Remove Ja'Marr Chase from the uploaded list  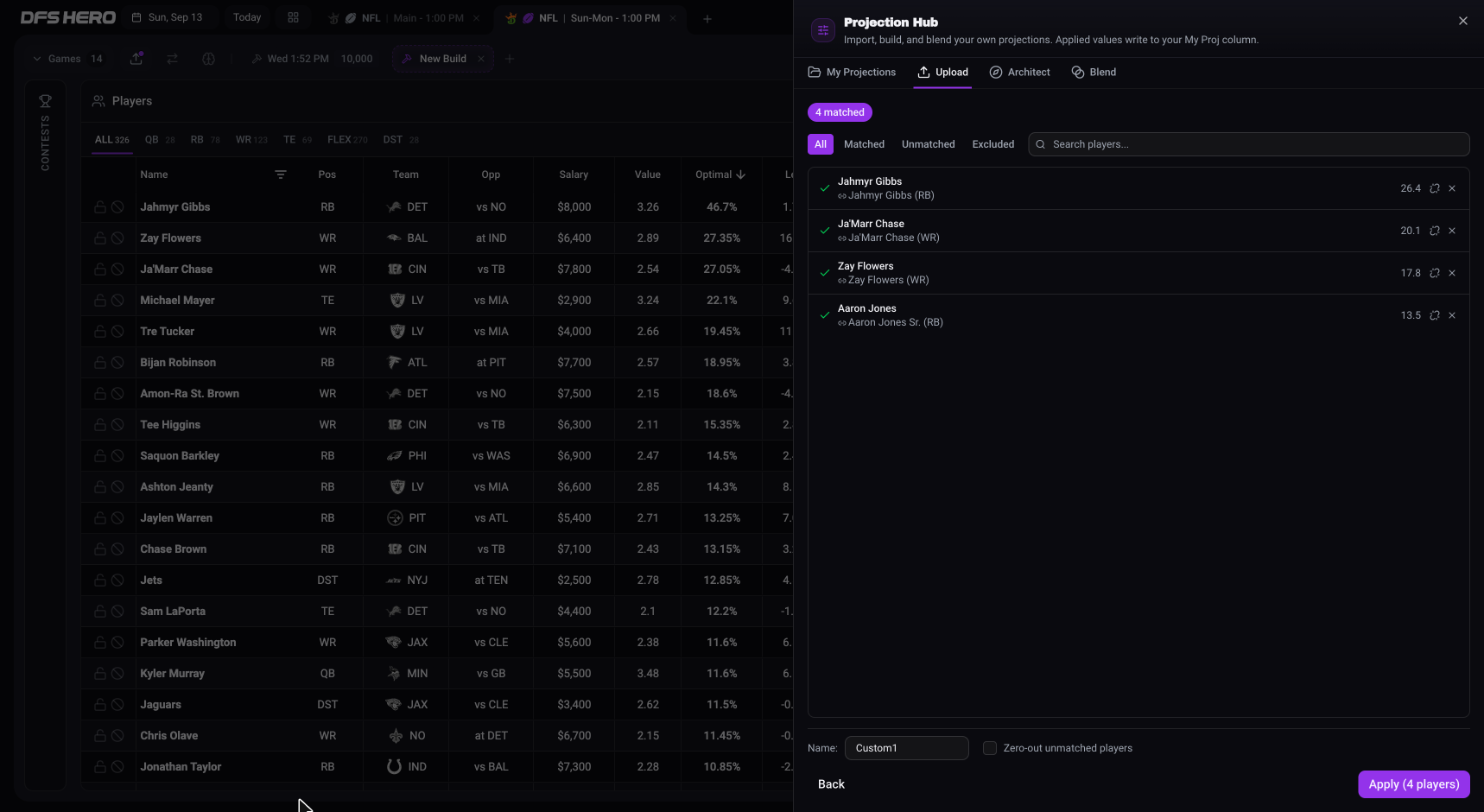(1452, 230)
